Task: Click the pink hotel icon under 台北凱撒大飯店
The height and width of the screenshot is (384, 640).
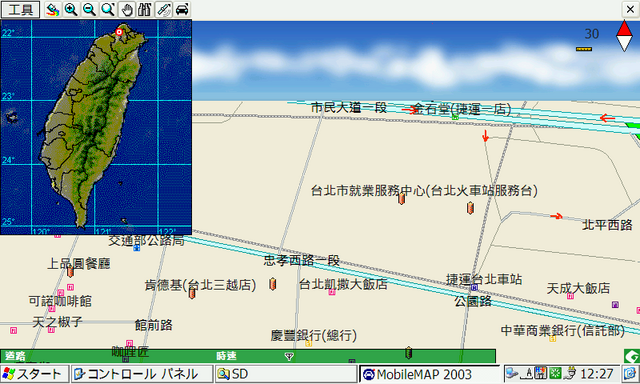Action: [332, 292]
